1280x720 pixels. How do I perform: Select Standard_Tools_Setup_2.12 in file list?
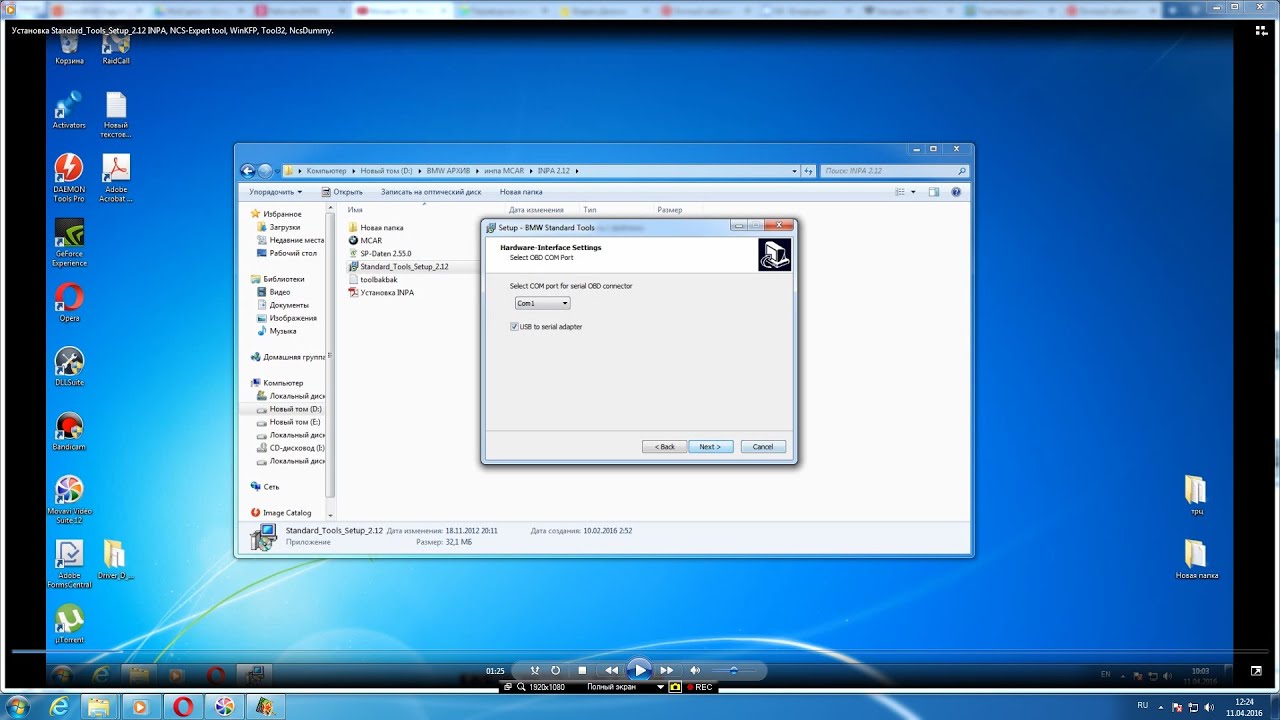pos(398,267)
